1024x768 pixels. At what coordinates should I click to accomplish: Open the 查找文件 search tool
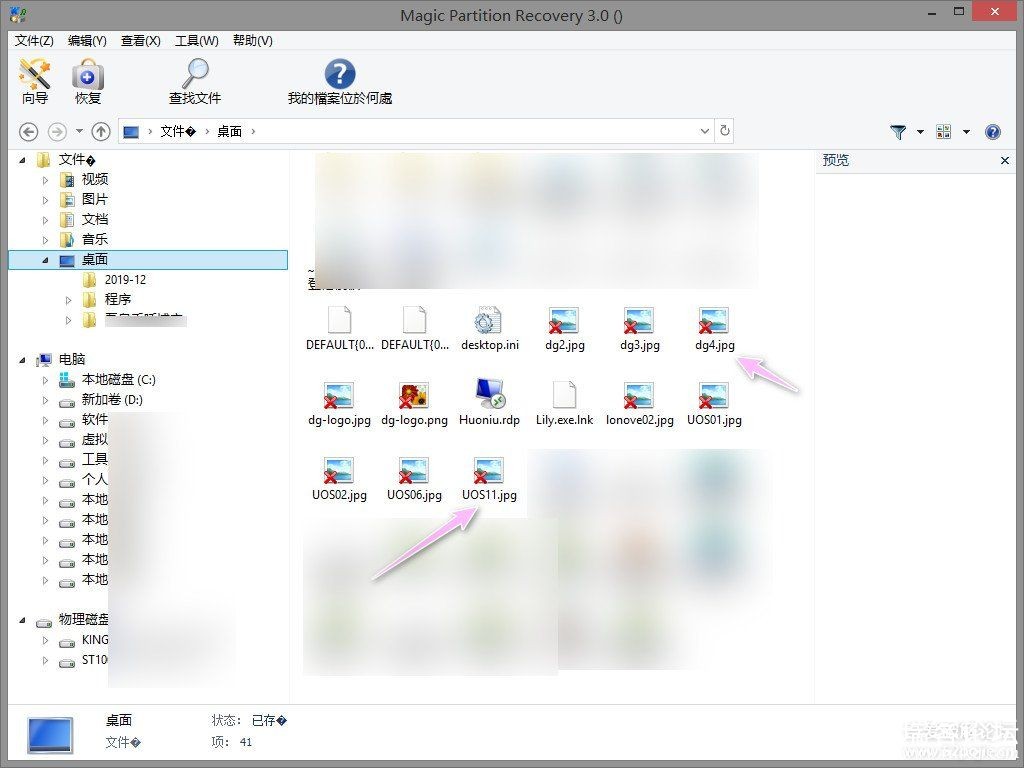(195, 81)
